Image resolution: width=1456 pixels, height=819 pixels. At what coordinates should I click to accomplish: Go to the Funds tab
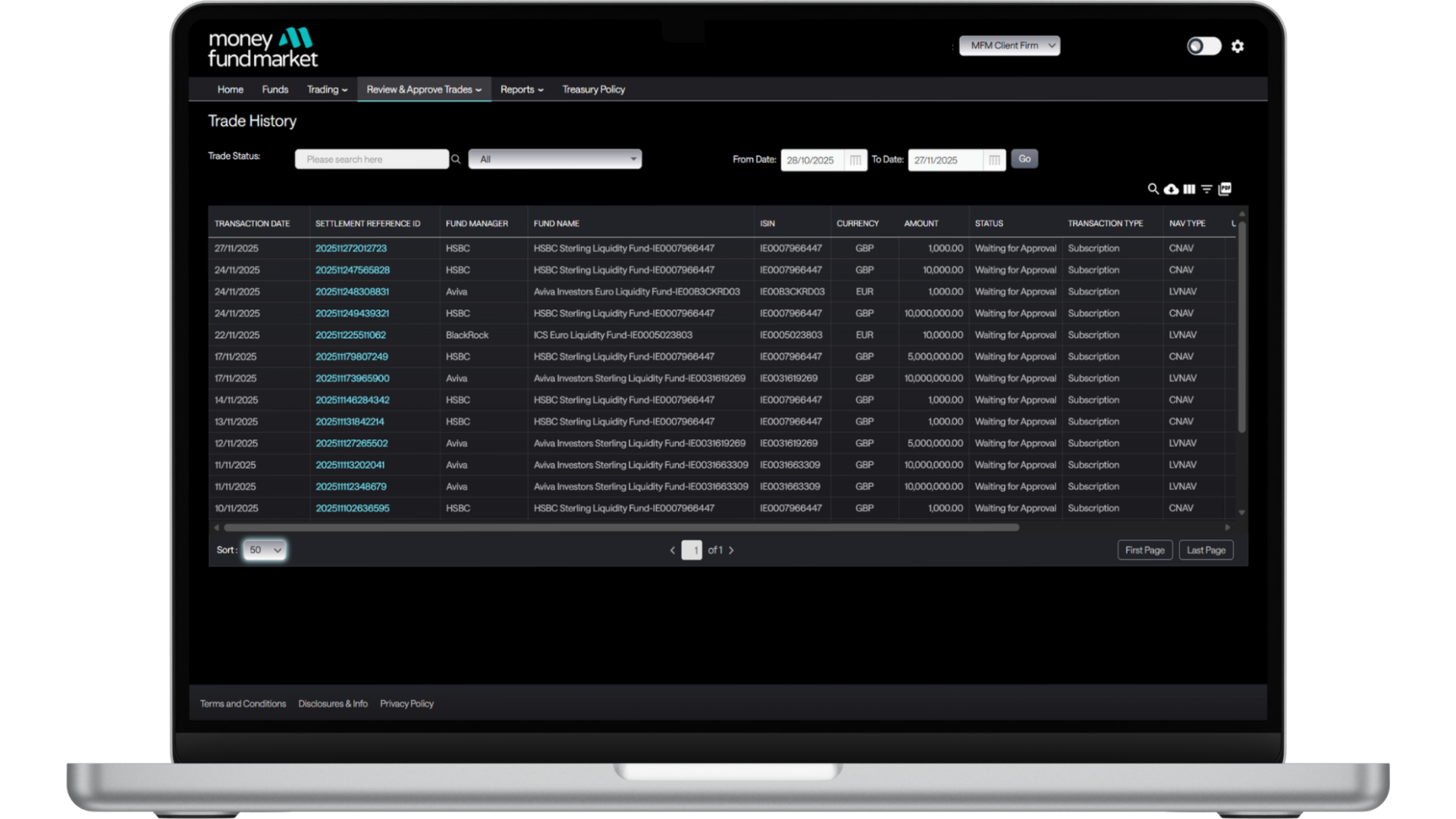[275, 89]
